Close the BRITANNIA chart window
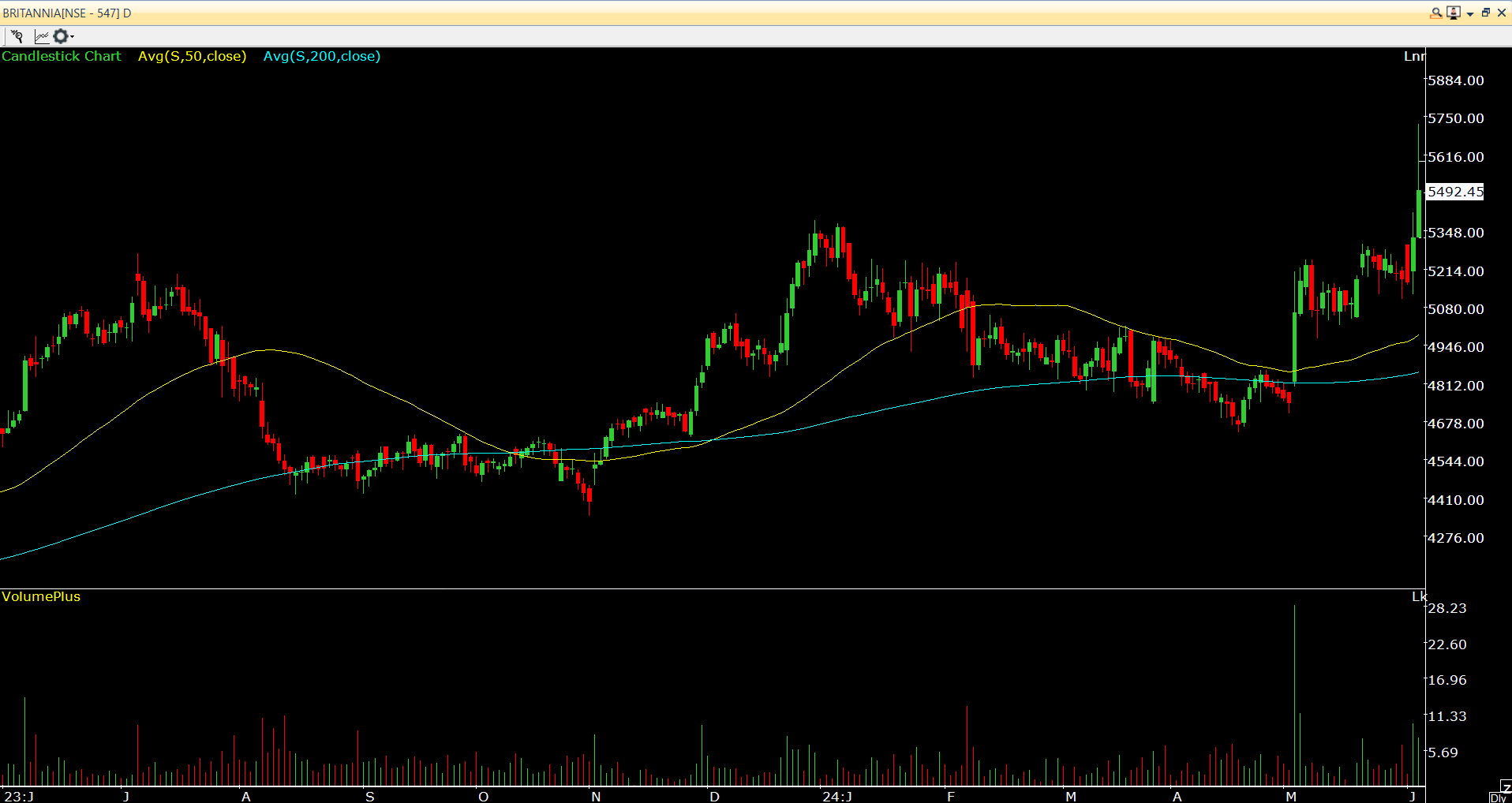The image size is (1512, 803). click(x=1502, y=13)
